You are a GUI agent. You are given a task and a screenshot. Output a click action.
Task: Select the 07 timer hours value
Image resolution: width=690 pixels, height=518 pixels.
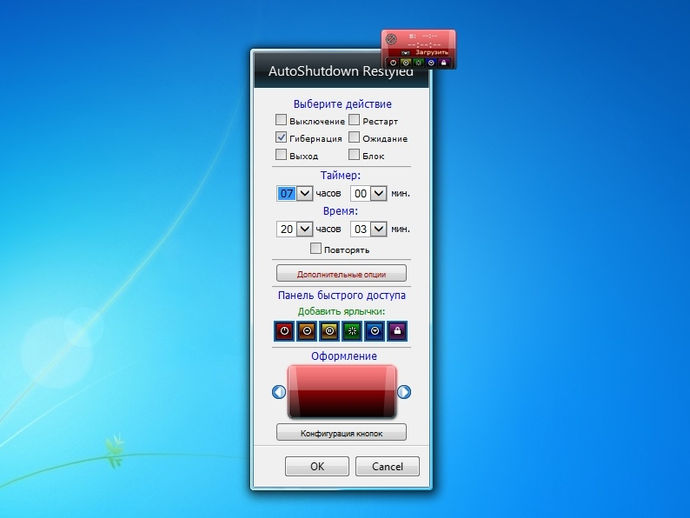[286, 193]
